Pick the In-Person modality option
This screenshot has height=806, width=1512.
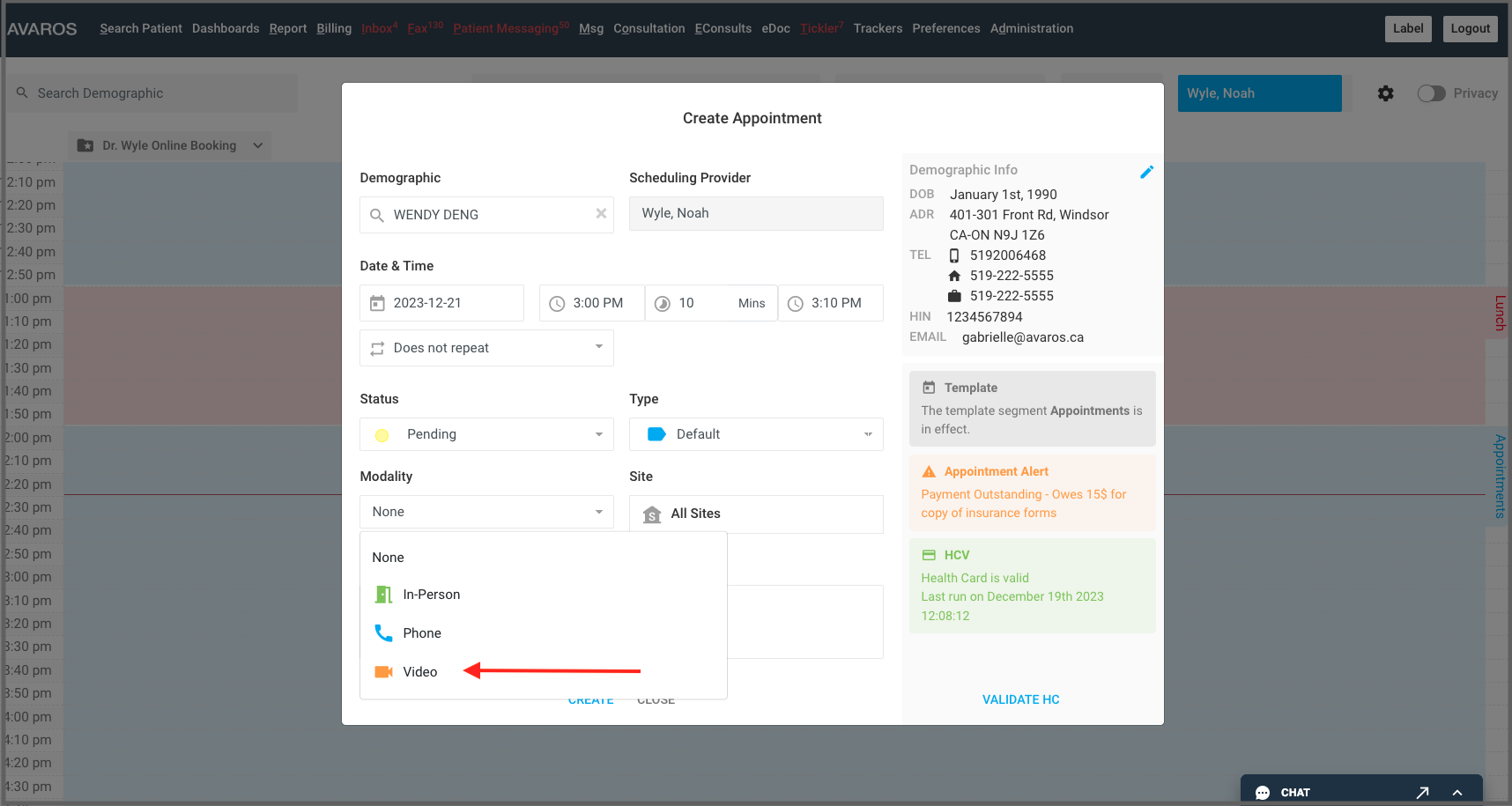click(x=431, y=595)
